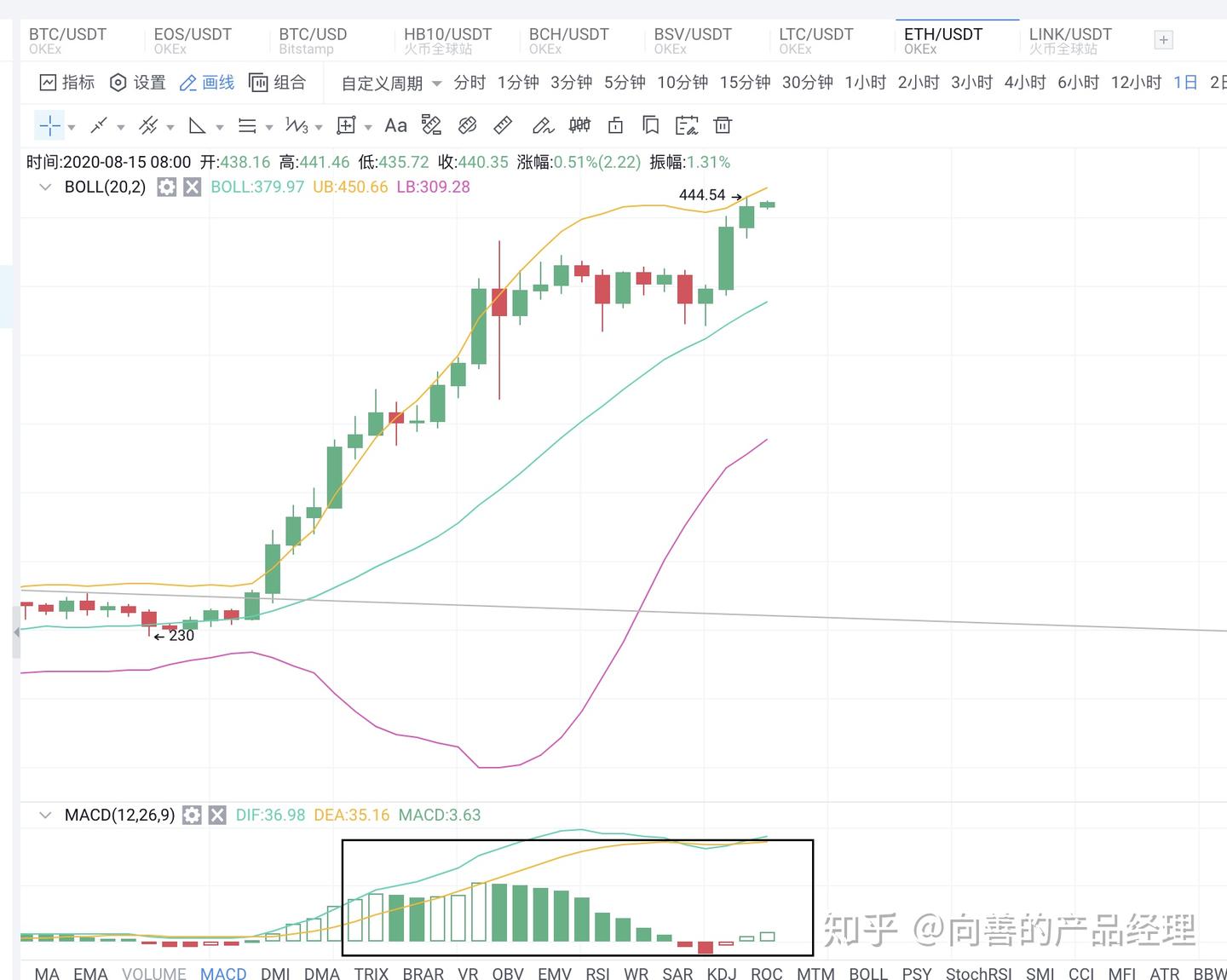This screenshot has height=980, width=1227.
Task: Click the eraser tool in drawing toolbar
Action: coord(502,125)
